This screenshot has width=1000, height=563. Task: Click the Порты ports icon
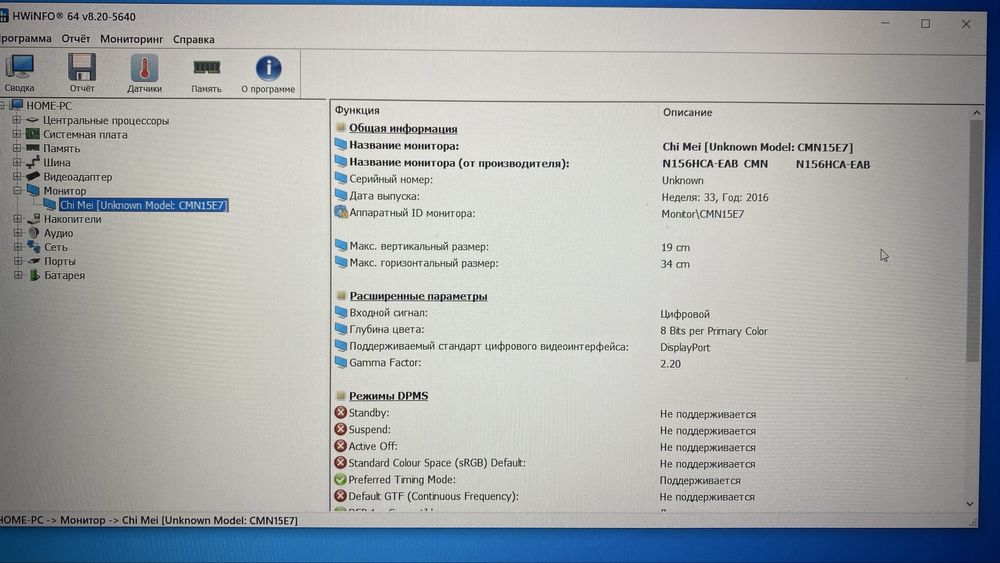pyautogui.click(x=34, y=261)
